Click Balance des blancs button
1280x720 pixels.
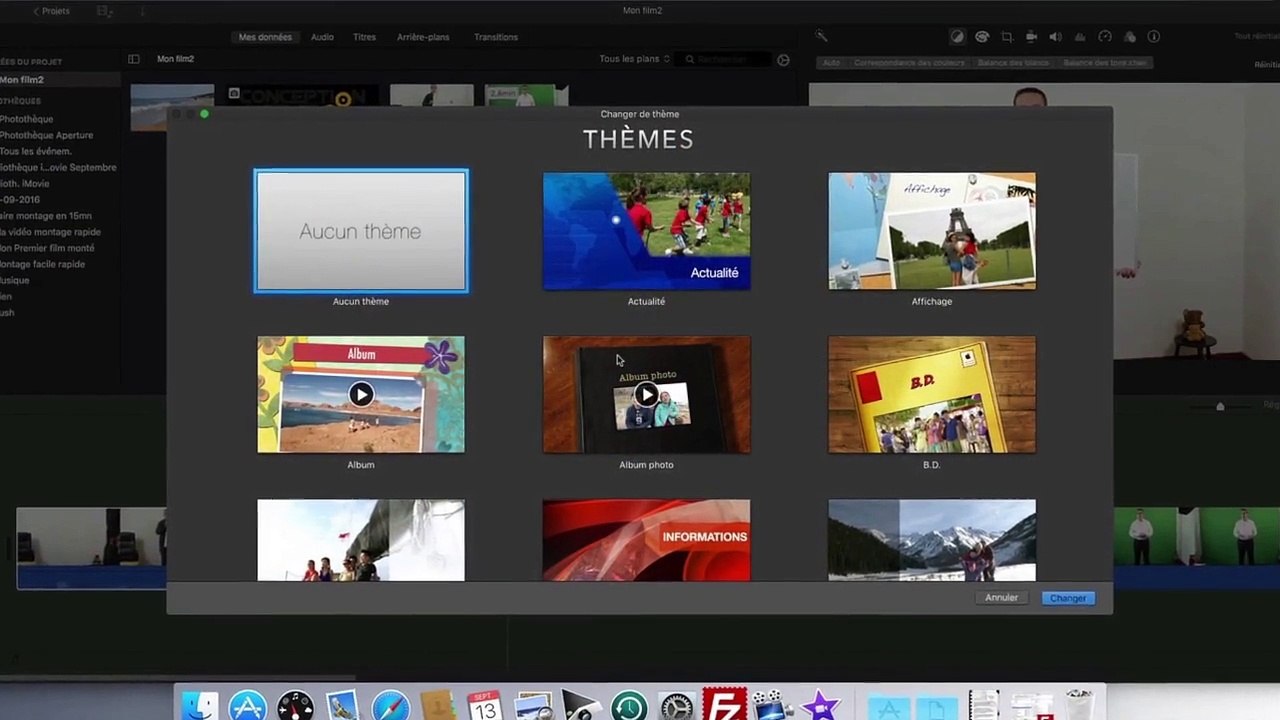(1014, 63)
